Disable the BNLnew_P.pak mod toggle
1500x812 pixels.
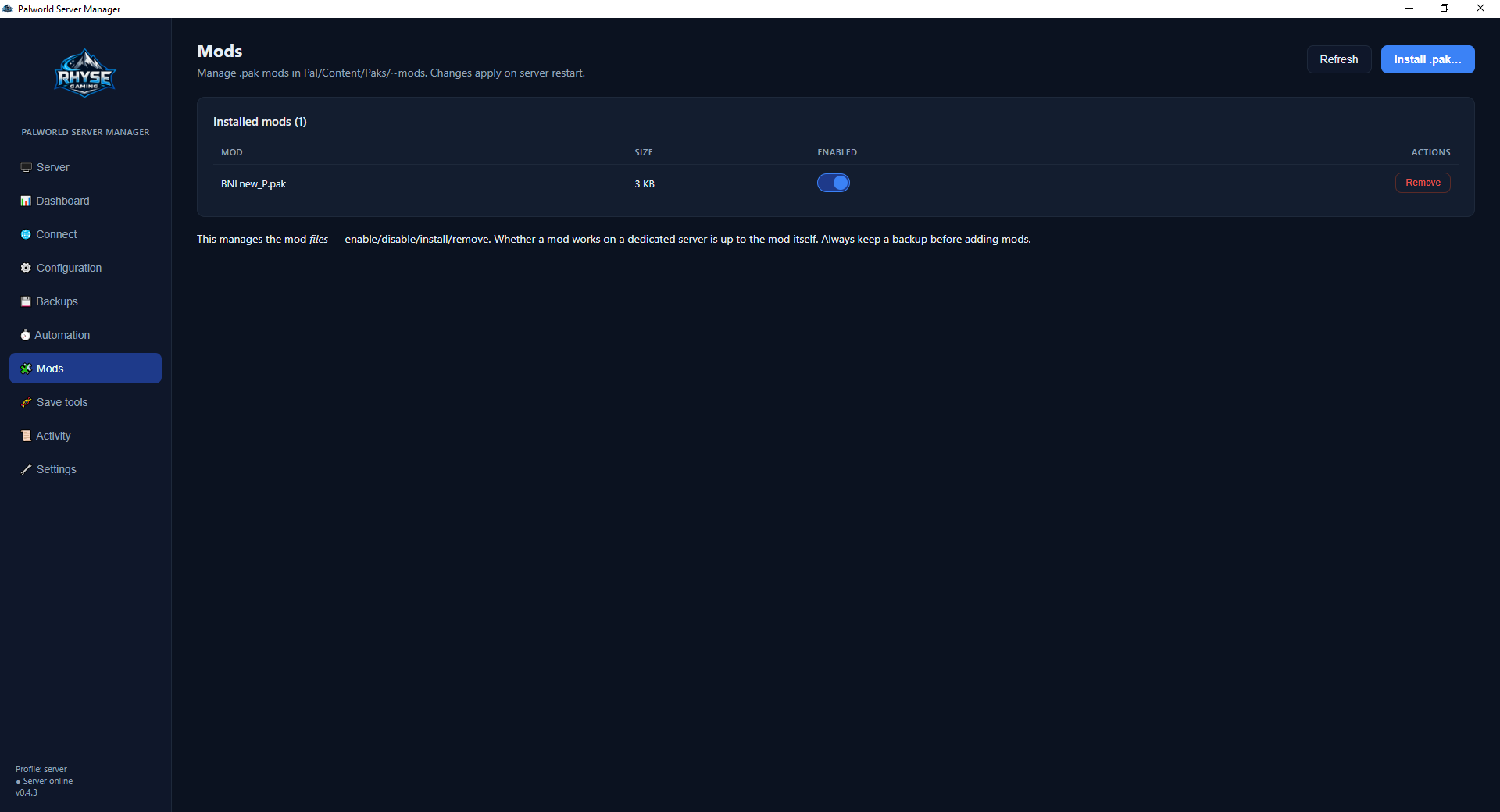833,183
